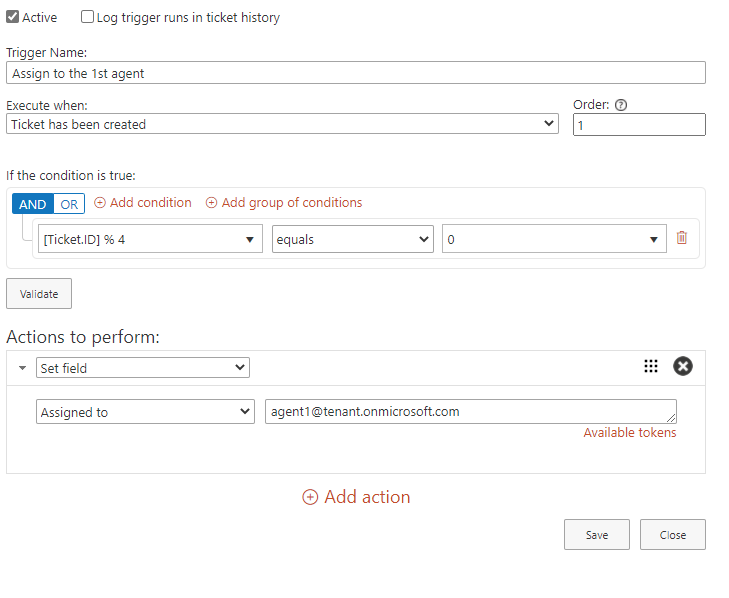Expand the Assigned to field dropdown

145,412
